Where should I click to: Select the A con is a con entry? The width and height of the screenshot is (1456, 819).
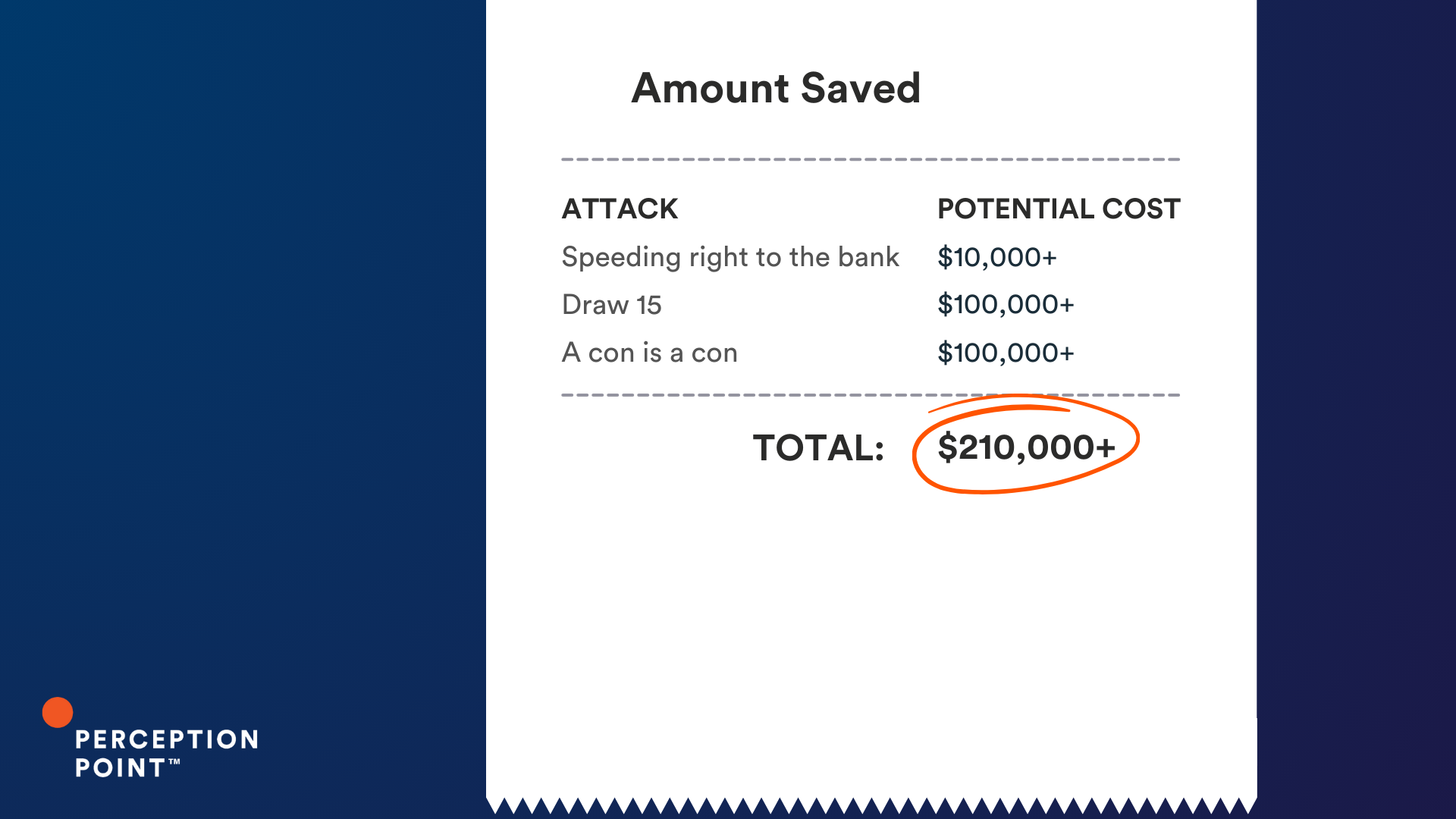[x=650, y=353]
